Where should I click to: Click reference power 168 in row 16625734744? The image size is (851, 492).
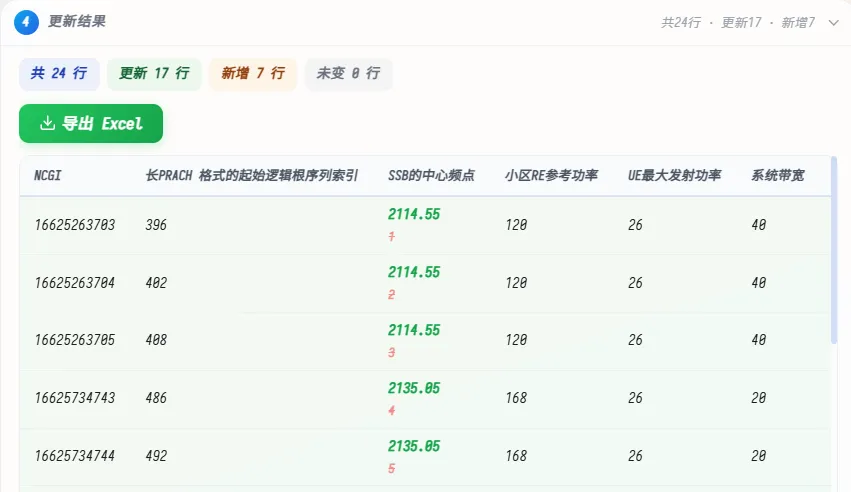(516, 456)
